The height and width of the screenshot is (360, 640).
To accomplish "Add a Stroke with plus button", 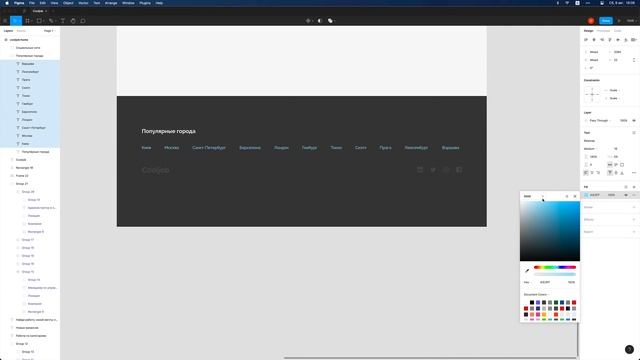I will click(634, 207).
